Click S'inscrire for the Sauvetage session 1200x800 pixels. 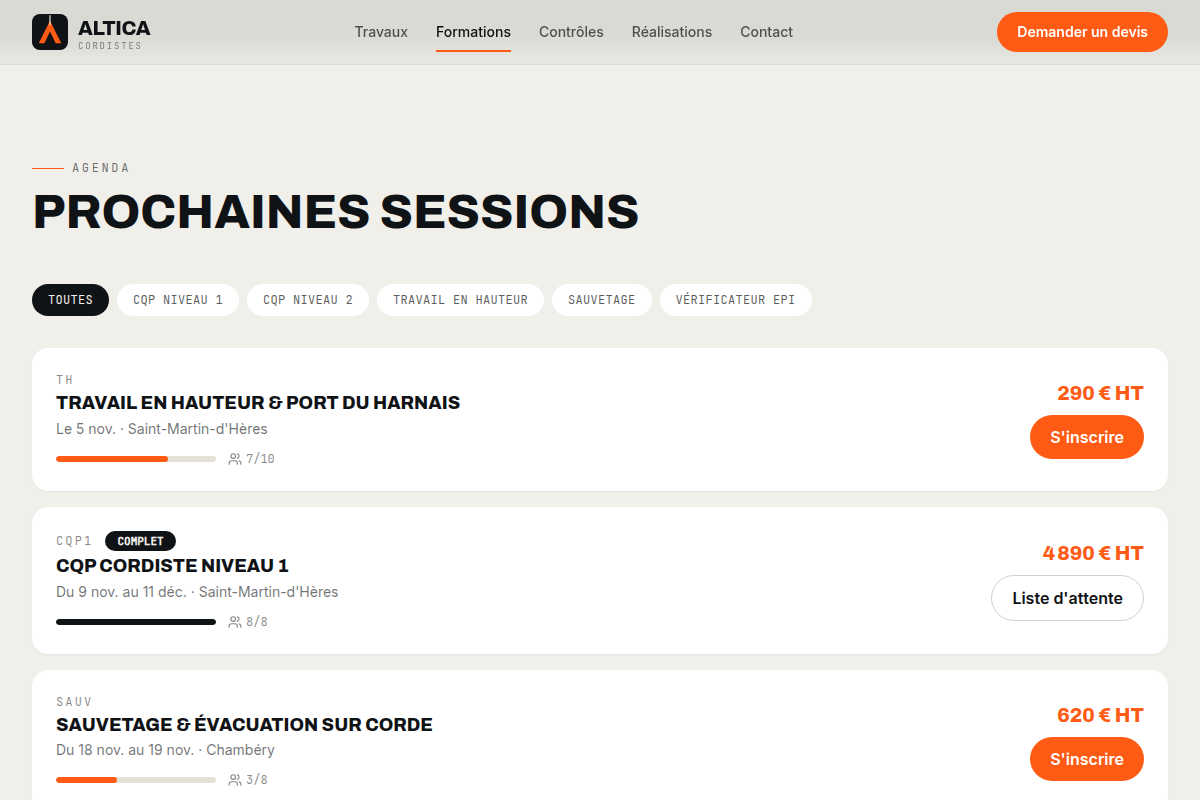[x=1087, y=759]
